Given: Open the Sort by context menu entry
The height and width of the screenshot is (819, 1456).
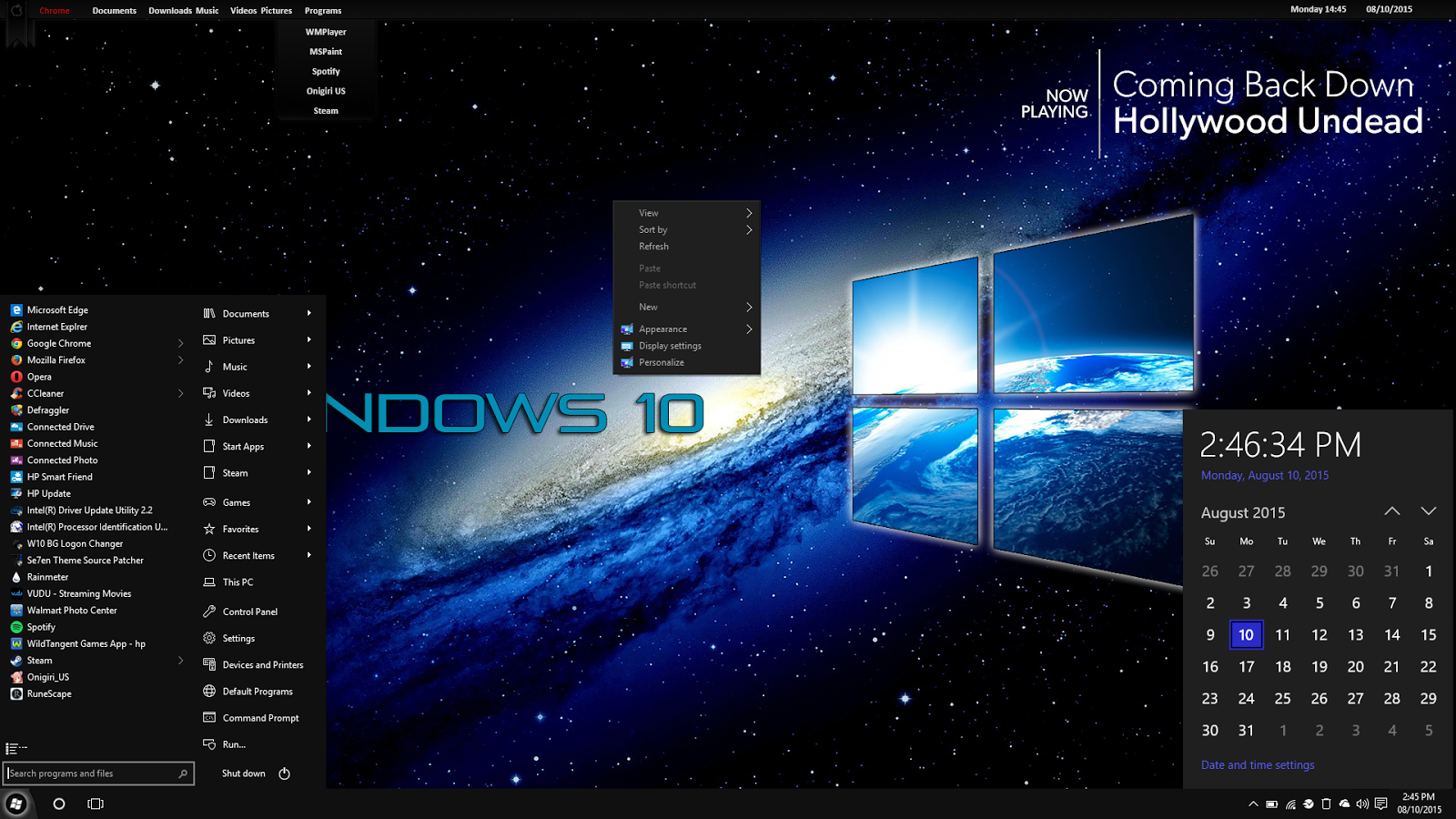Looking at the screenshot, I should [x=687, y=230].
